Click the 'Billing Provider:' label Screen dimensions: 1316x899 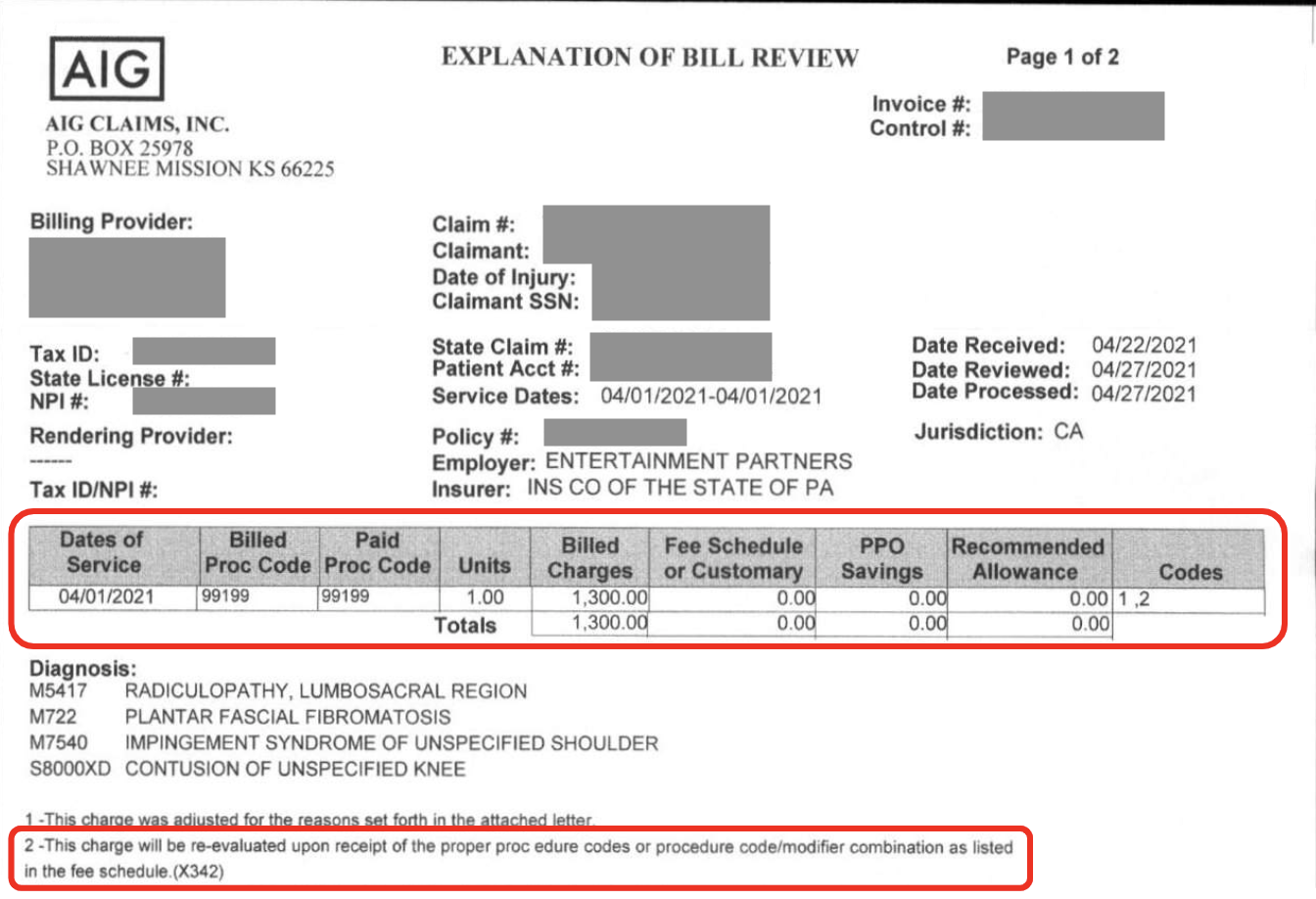coord(112,222)
